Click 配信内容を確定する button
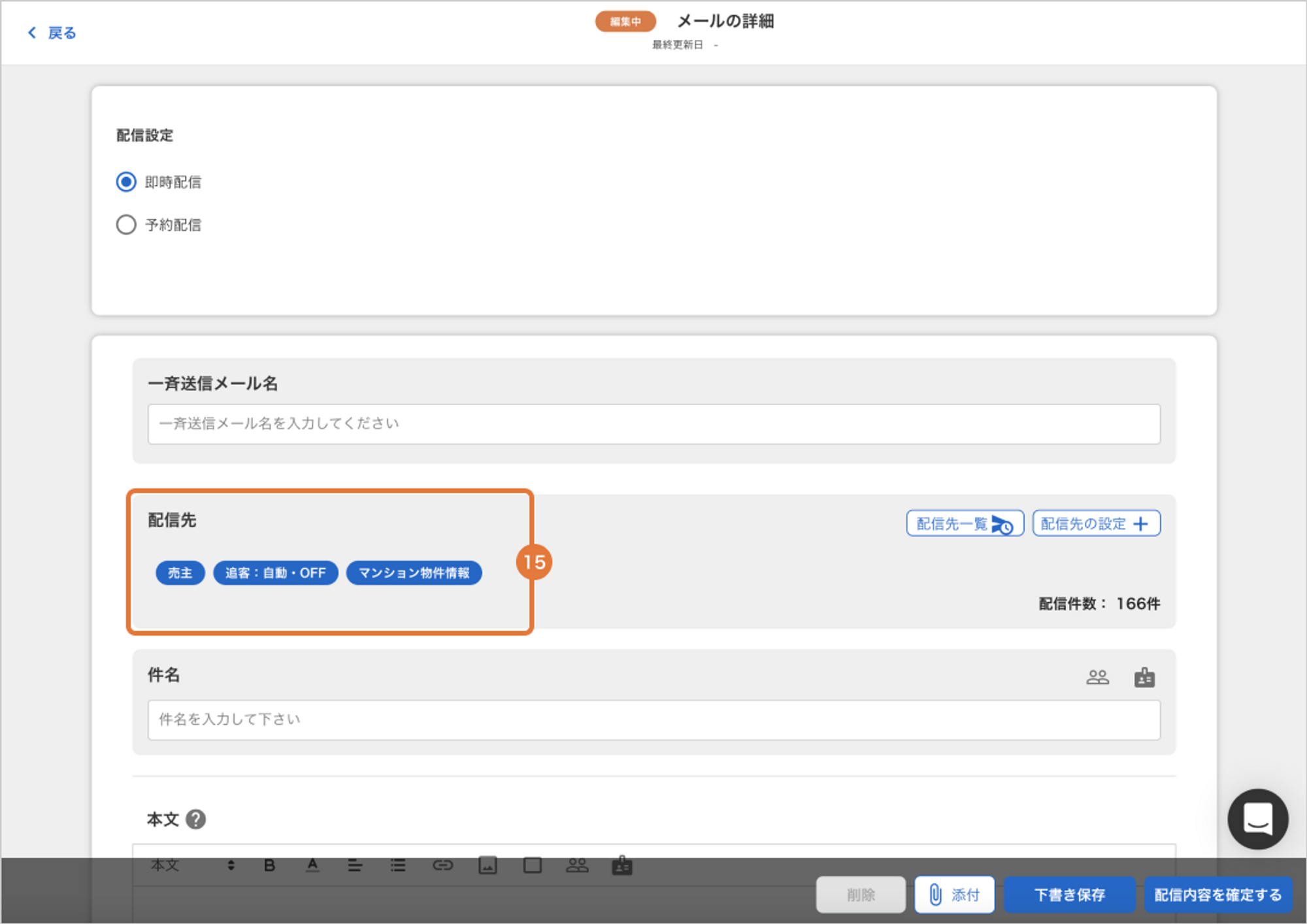 1218,895
